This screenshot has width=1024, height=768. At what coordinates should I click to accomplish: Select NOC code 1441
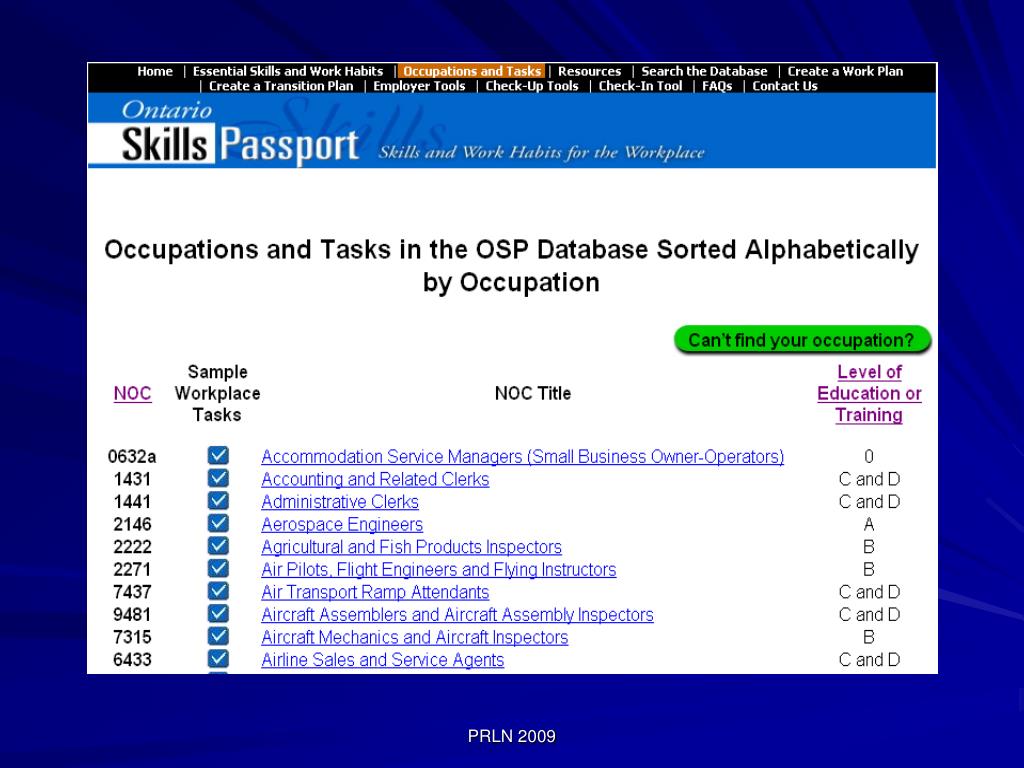pos(132,502)
